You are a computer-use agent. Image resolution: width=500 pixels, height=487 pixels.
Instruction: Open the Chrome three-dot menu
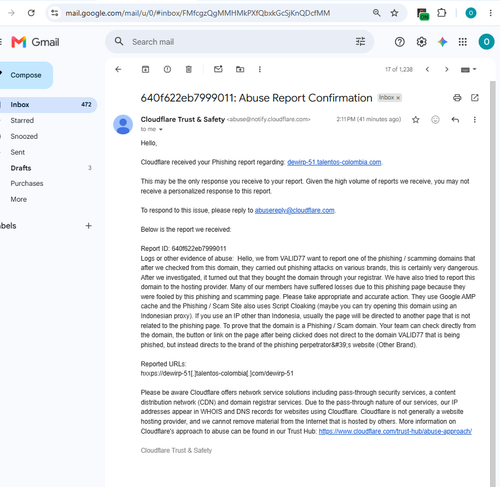[x=490, y=13]
